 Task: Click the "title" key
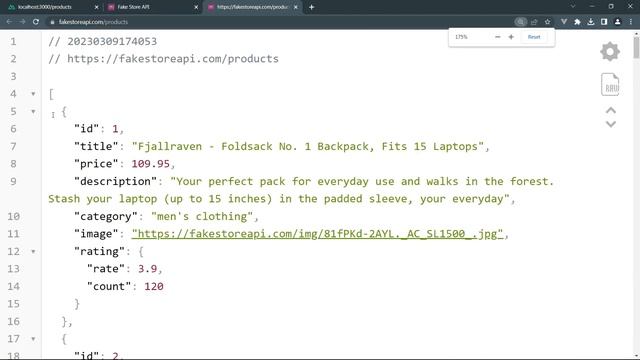[96, 147]
